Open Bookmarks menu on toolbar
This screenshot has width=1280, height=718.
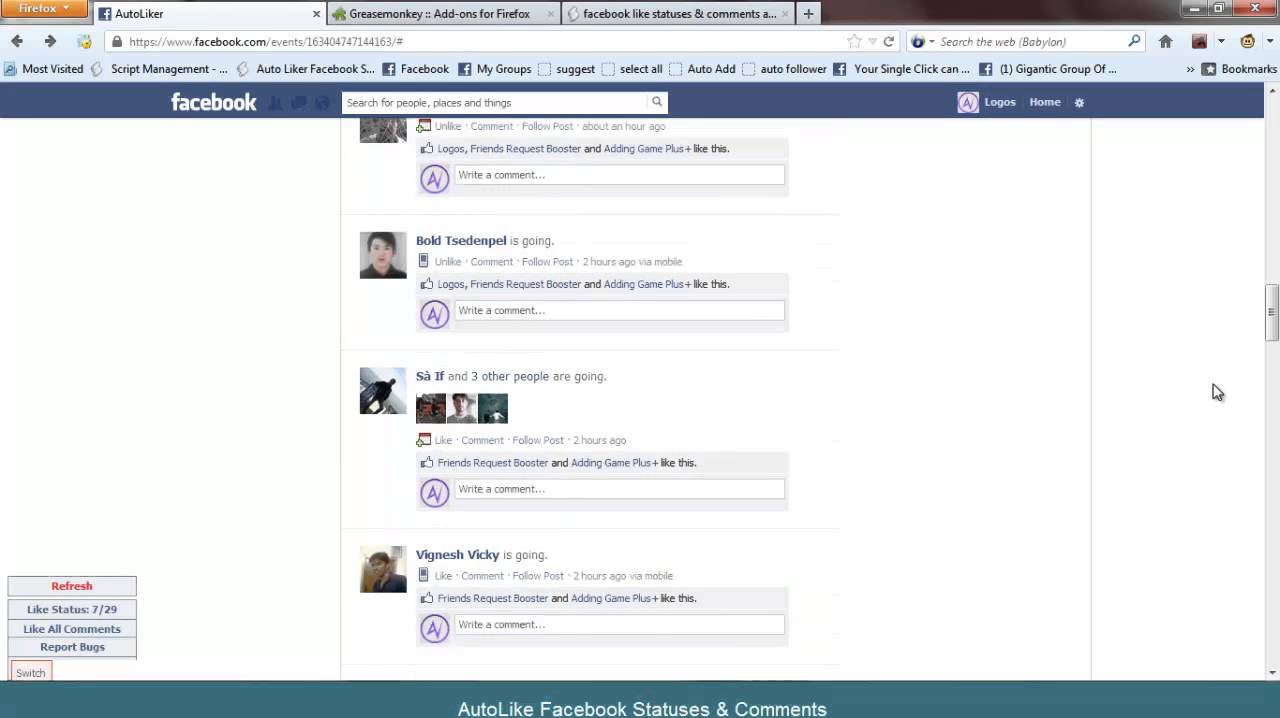pos(1239,69)
